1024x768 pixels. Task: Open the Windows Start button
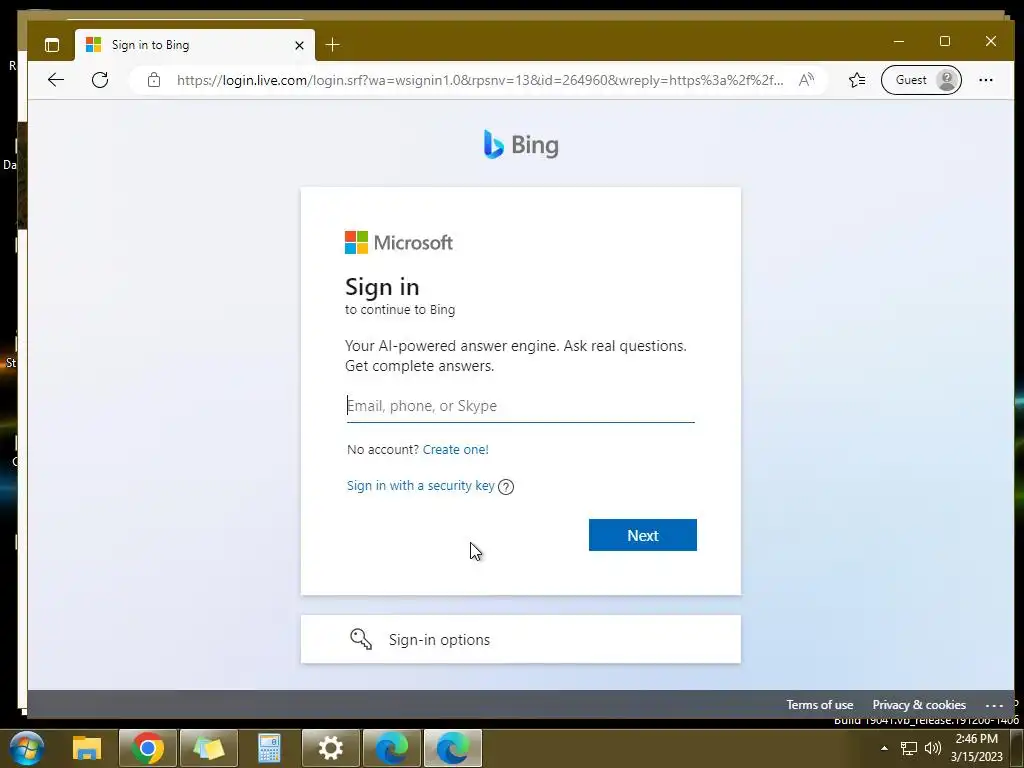[27, 748]
